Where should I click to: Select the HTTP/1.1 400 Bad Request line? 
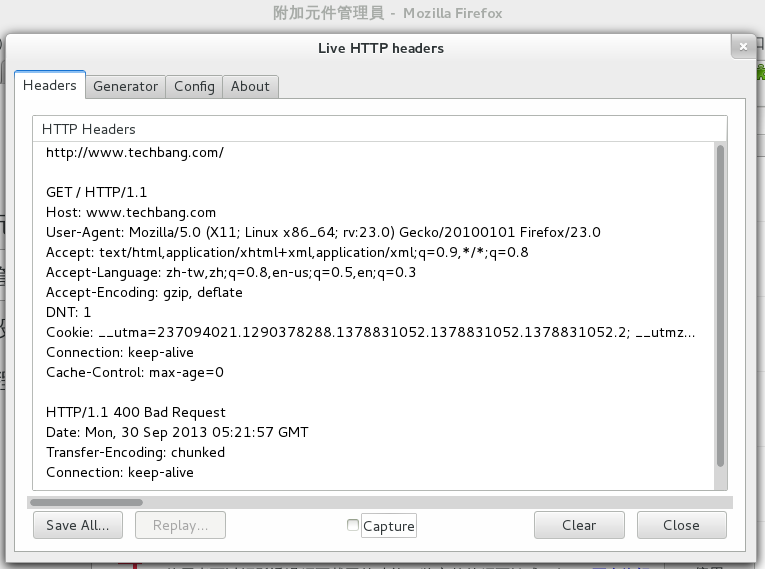click(x=136, y=412)
